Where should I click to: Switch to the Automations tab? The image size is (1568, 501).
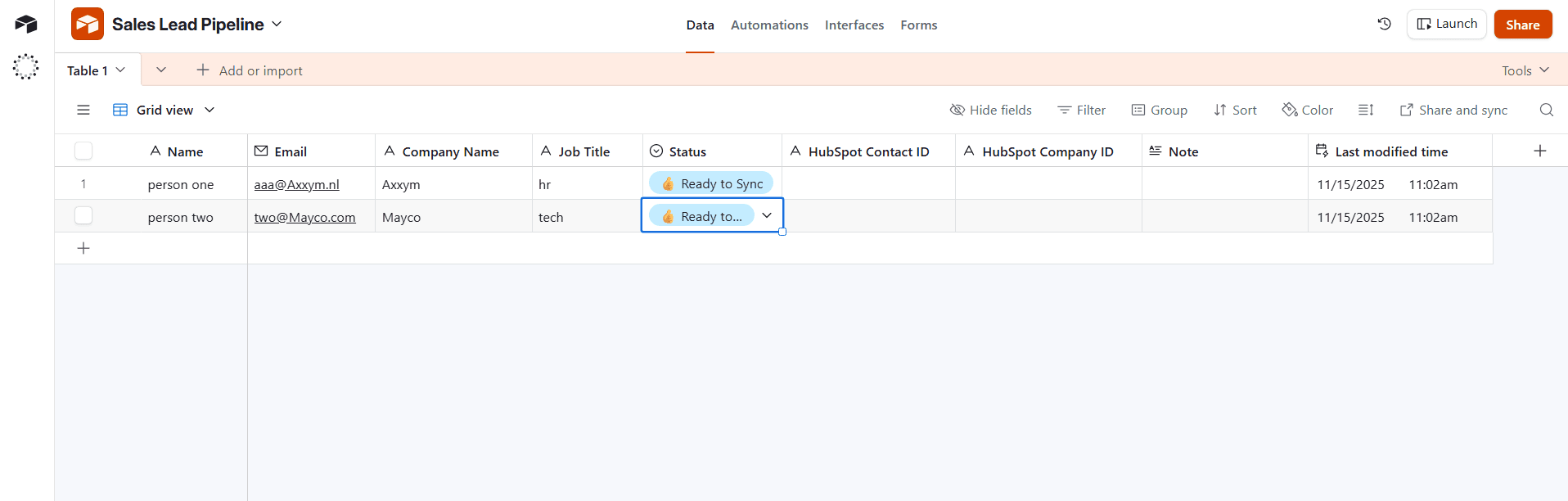point(768,25)
